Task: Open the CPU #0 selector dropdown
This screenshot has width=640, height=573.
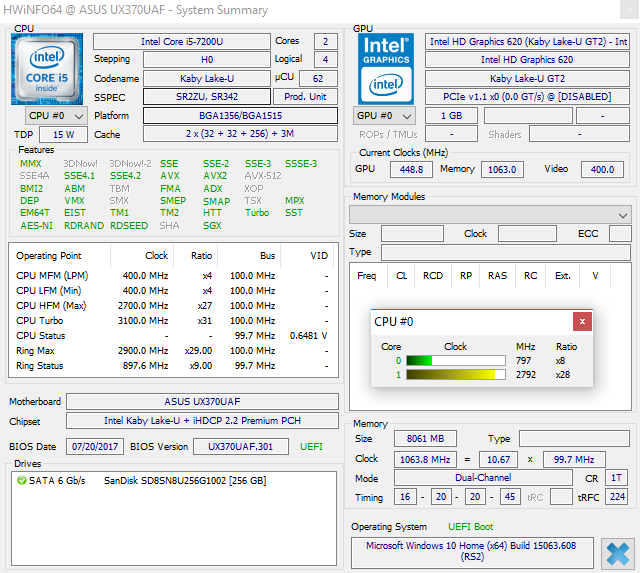Action: coord(56,116)
